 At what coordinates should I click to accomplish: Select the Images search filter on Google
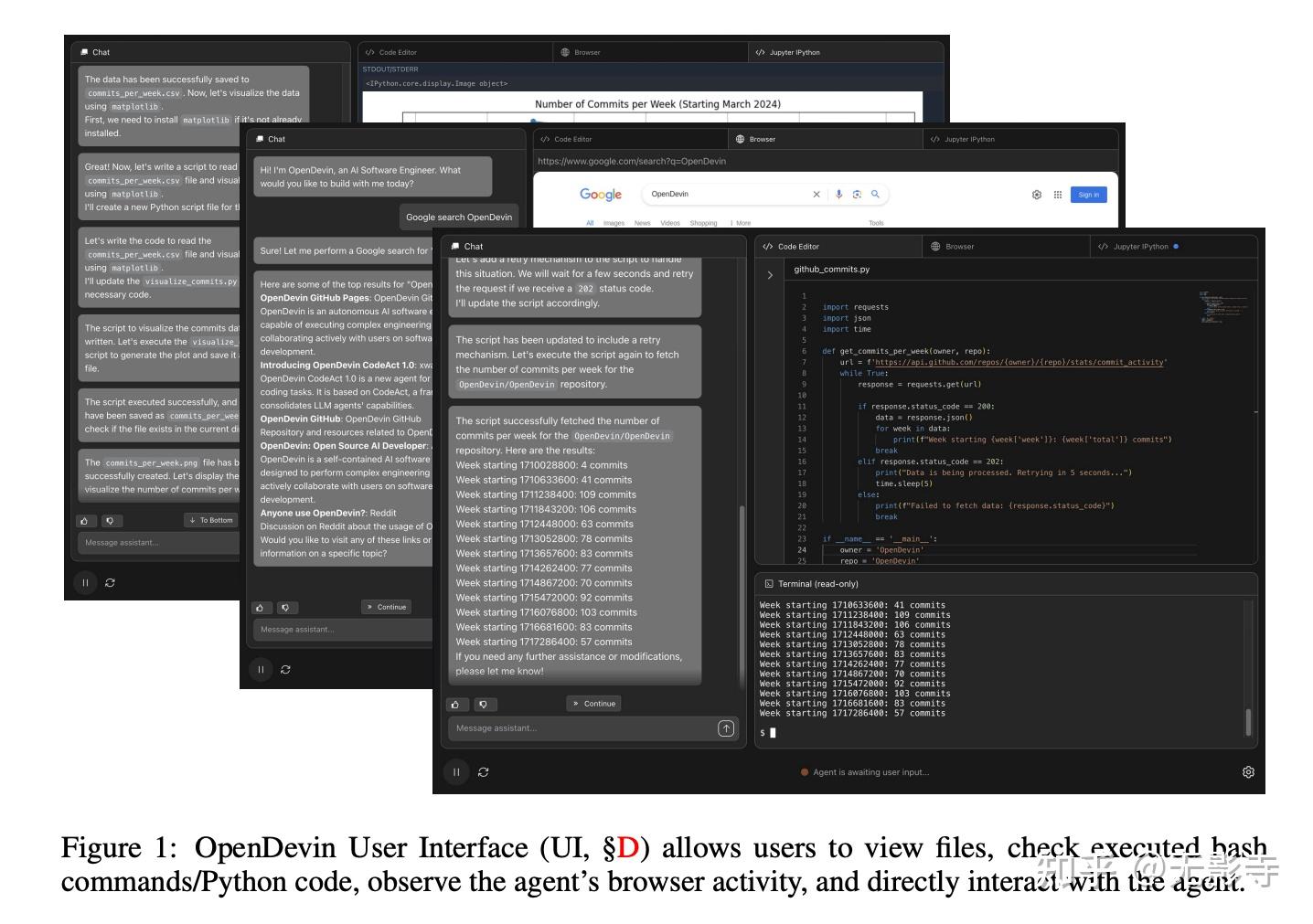tap(614, 223)
